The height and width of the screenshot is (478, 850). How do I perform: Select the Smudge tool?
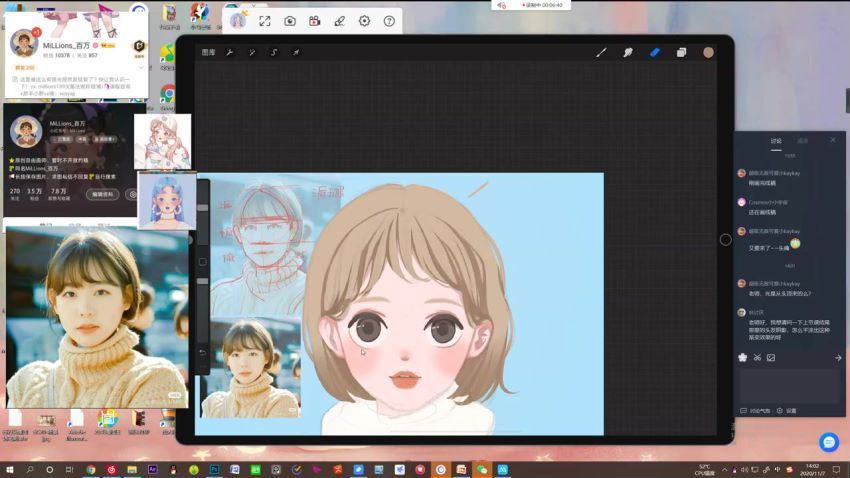click(628, 52)
